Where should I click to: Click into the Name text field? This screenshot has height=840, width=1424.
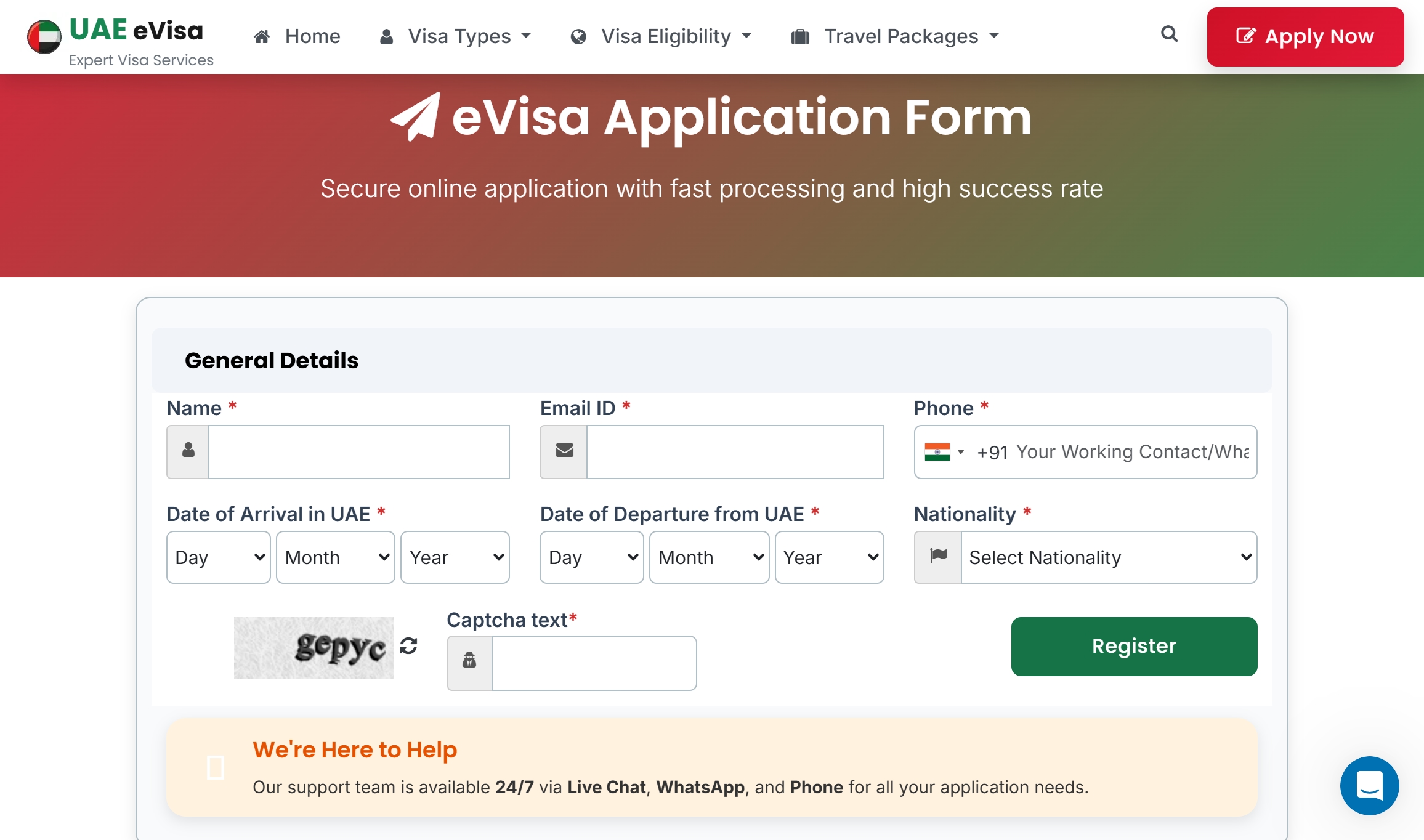point(359,452)
